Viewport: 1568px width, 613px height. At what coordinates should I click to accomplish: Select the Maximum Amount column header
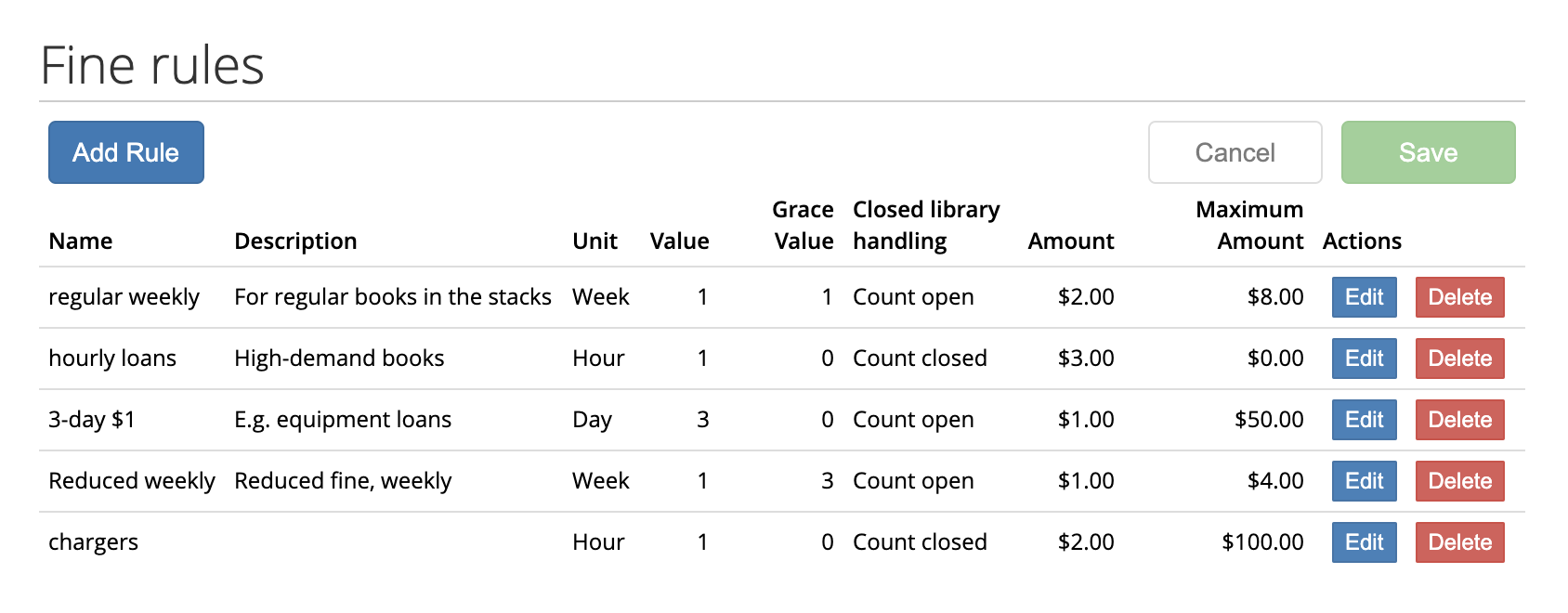coord(1249,226)
